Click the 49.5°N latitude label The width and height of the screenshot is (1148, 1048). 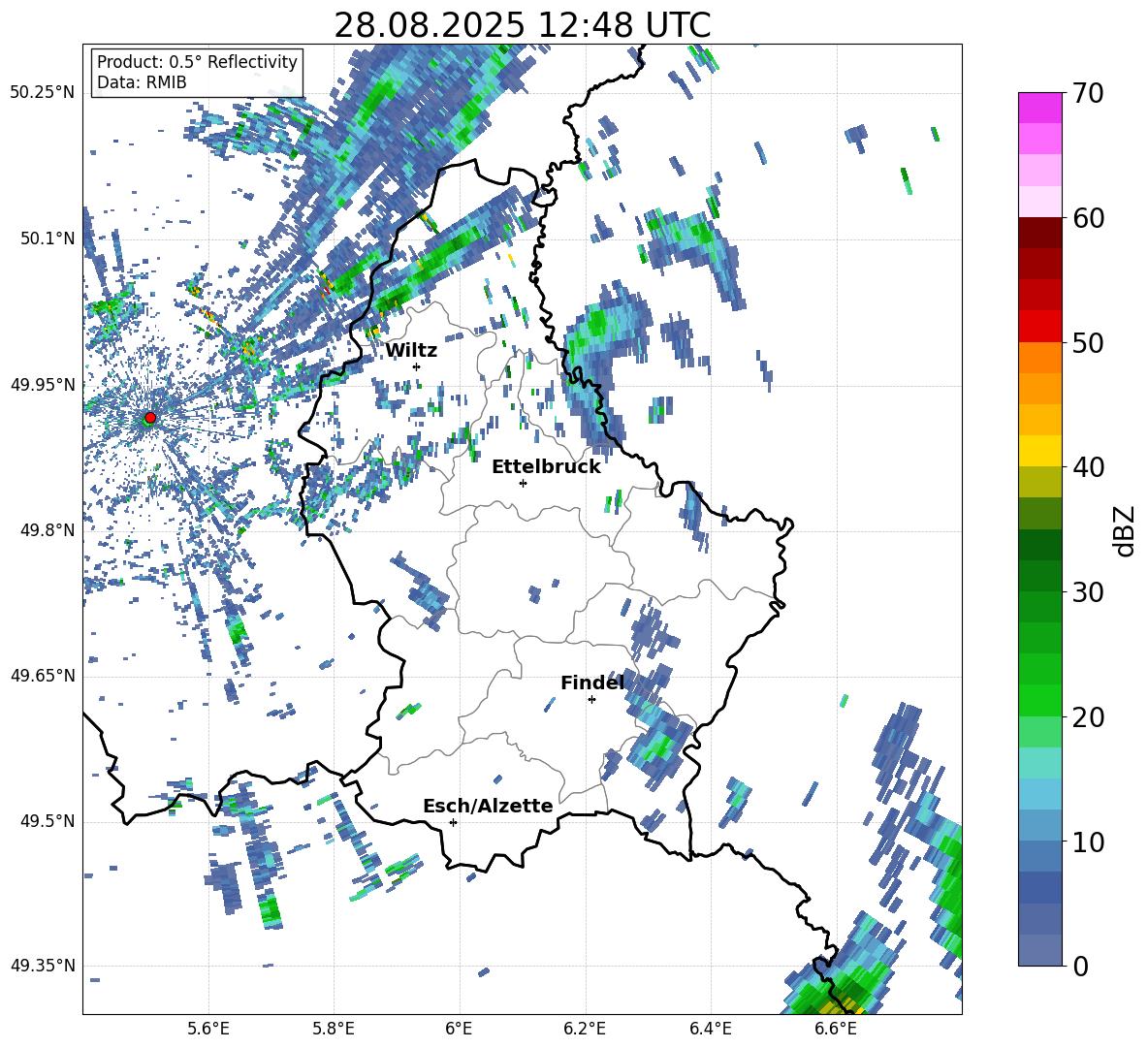(47, 821)
